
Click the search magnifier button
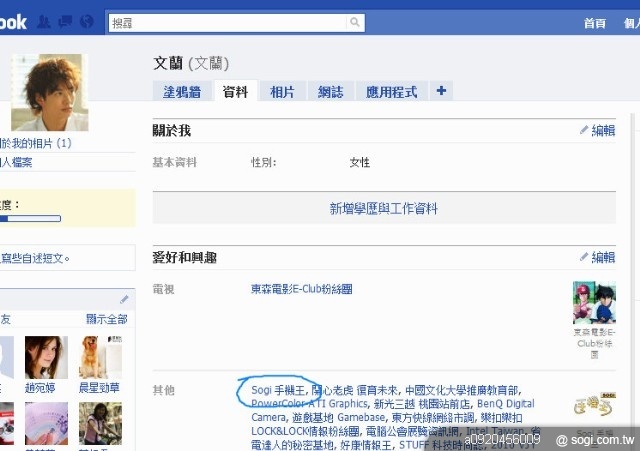tap(355, 22)
